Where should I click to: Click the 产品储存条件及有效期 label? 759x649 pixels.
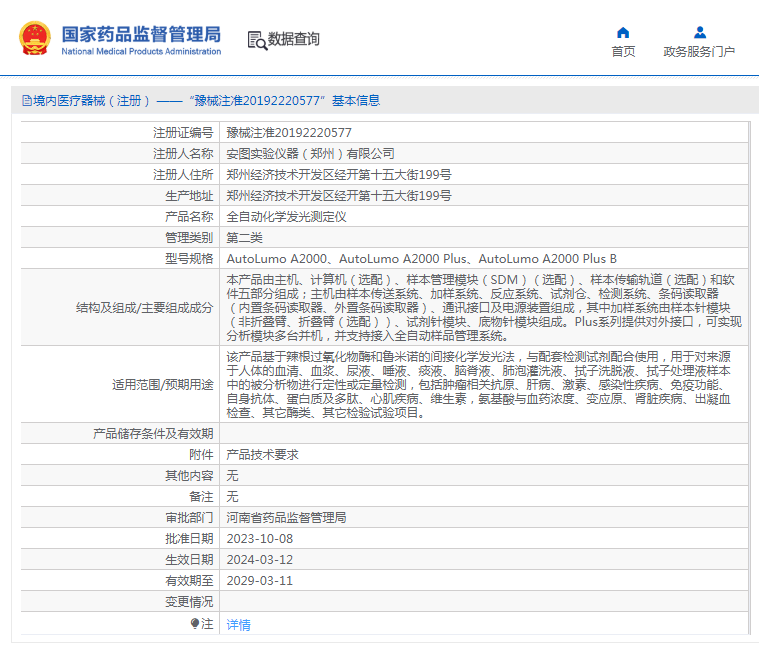click(x=153, y=434)
